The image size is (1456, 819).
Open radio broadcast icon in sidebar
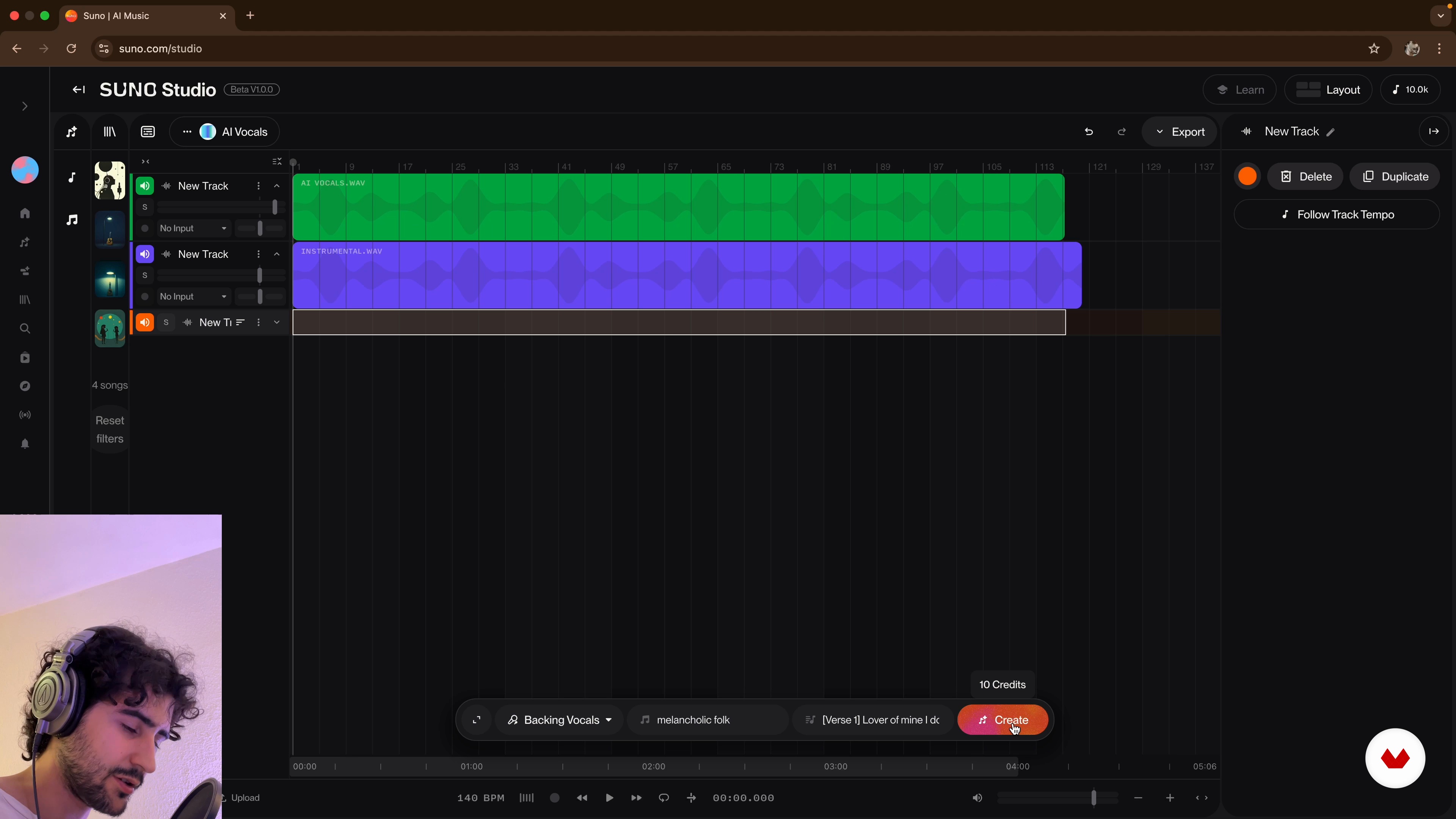click(x=25, y=415)
